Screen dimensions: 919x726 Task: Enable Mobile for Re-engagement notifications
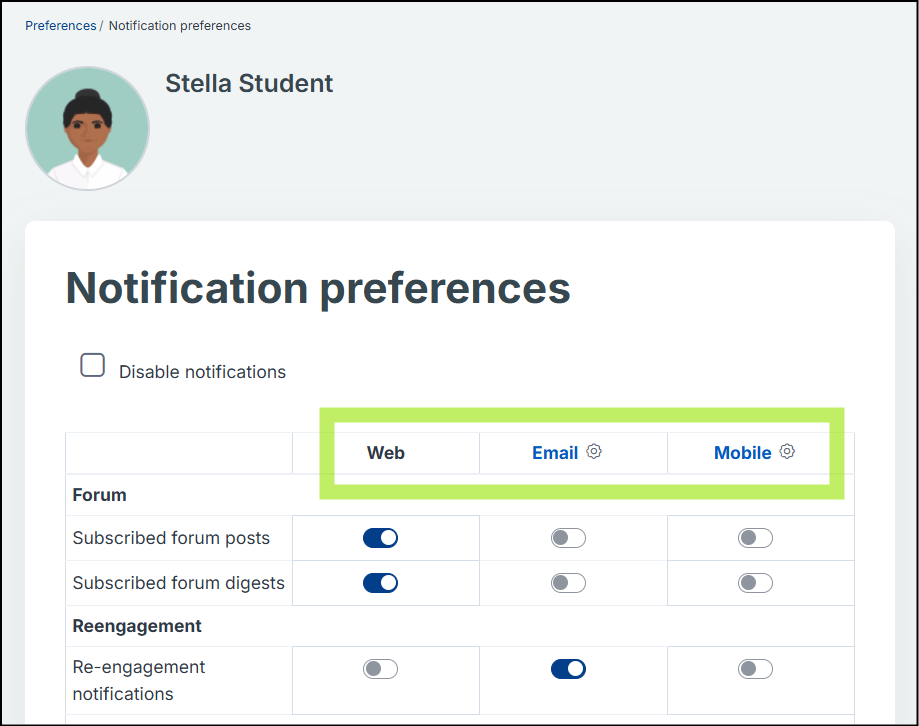[x=755, y=669]
